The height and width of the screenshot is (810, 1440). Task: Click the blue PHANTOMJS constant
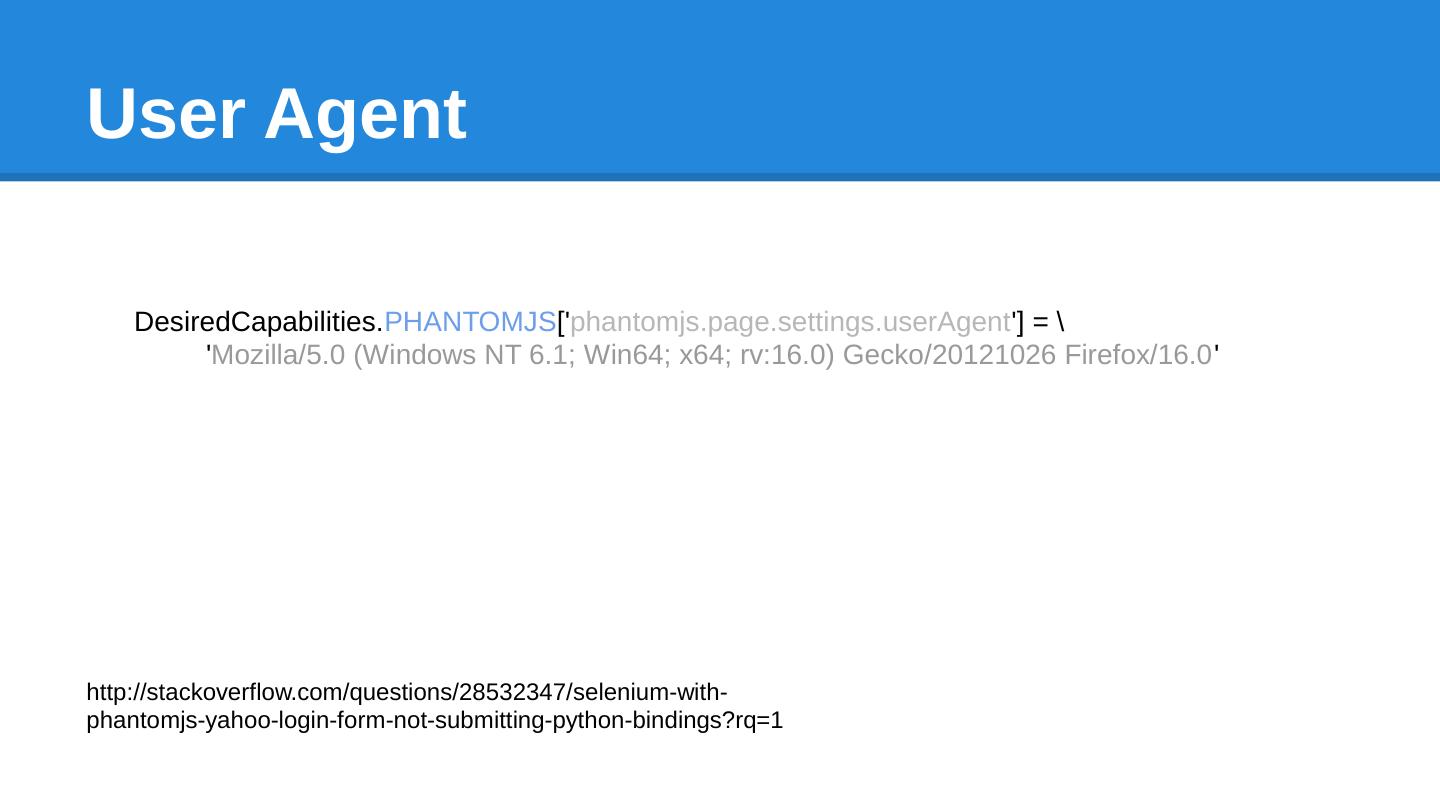[469, 322]
